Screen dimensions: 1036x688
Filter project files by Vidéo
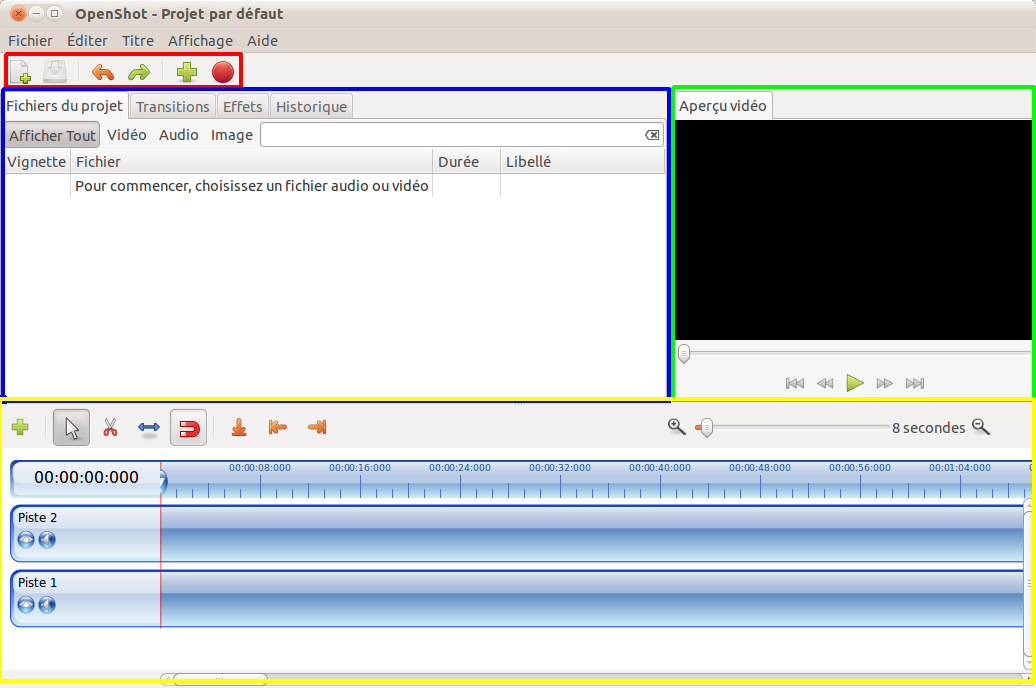127,135
